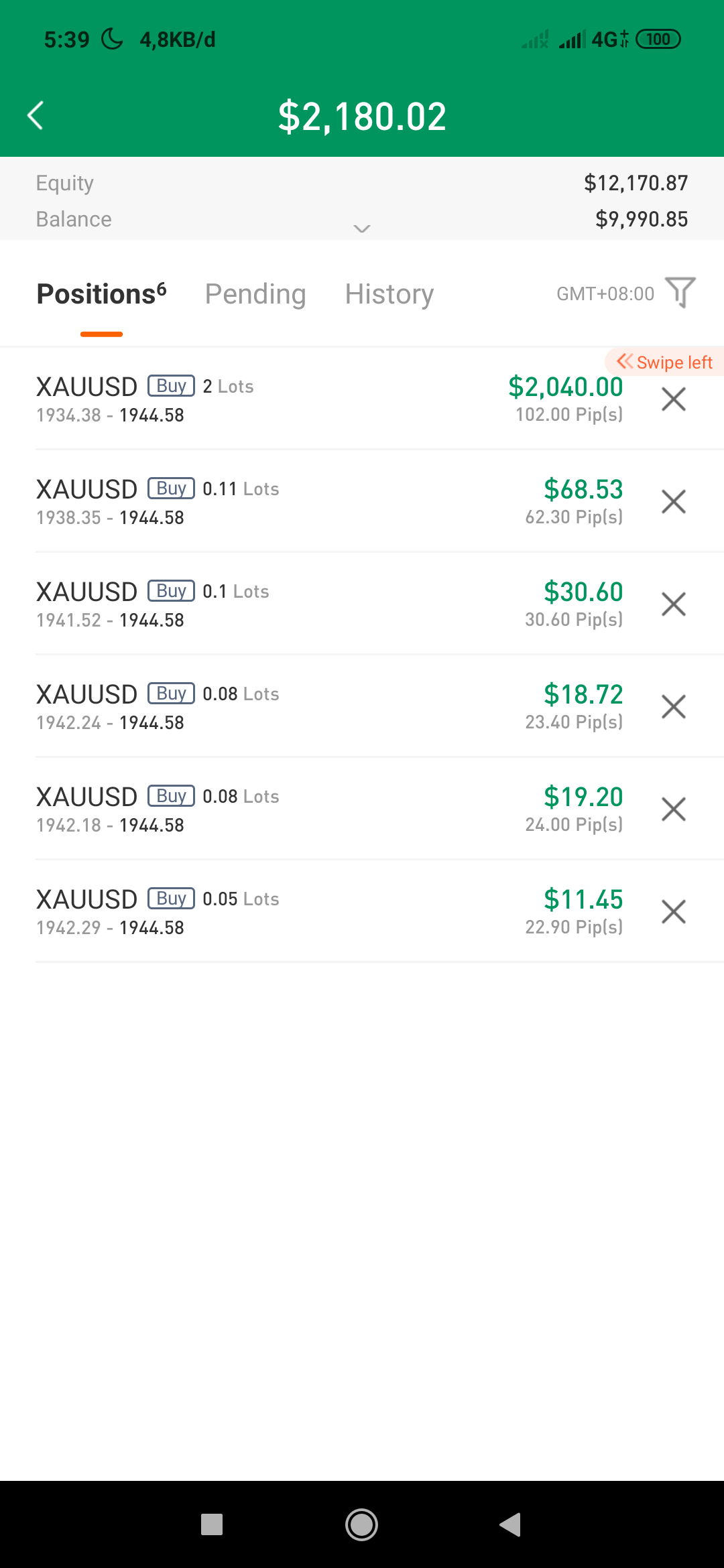
Task: Select the Positions tab
Action: (101, 294)
